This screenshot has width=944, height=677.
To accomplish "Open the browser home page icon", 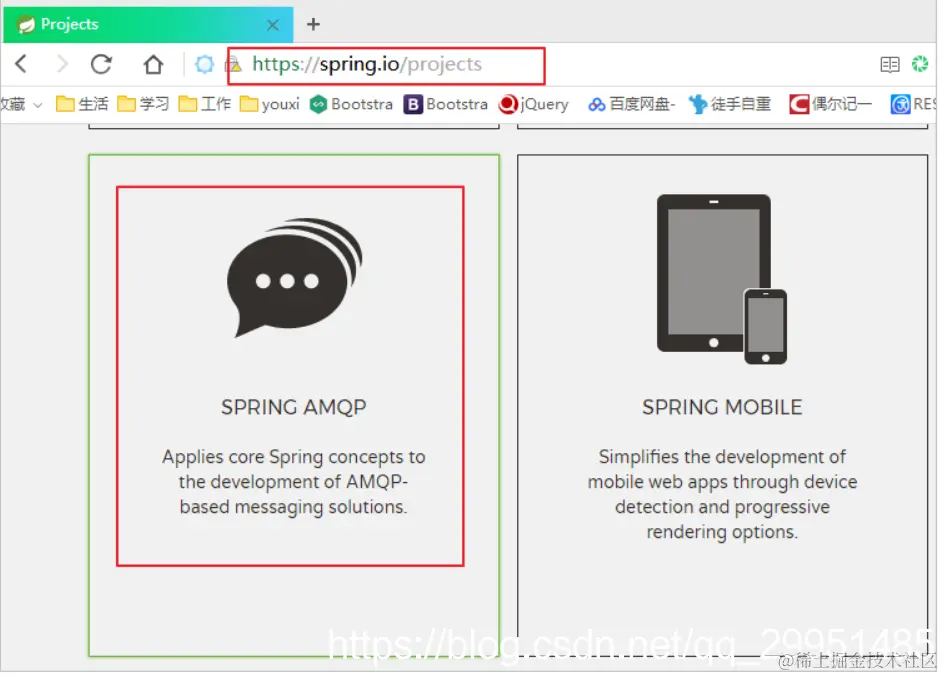I will pyautogui.click(x=153, y=64).
